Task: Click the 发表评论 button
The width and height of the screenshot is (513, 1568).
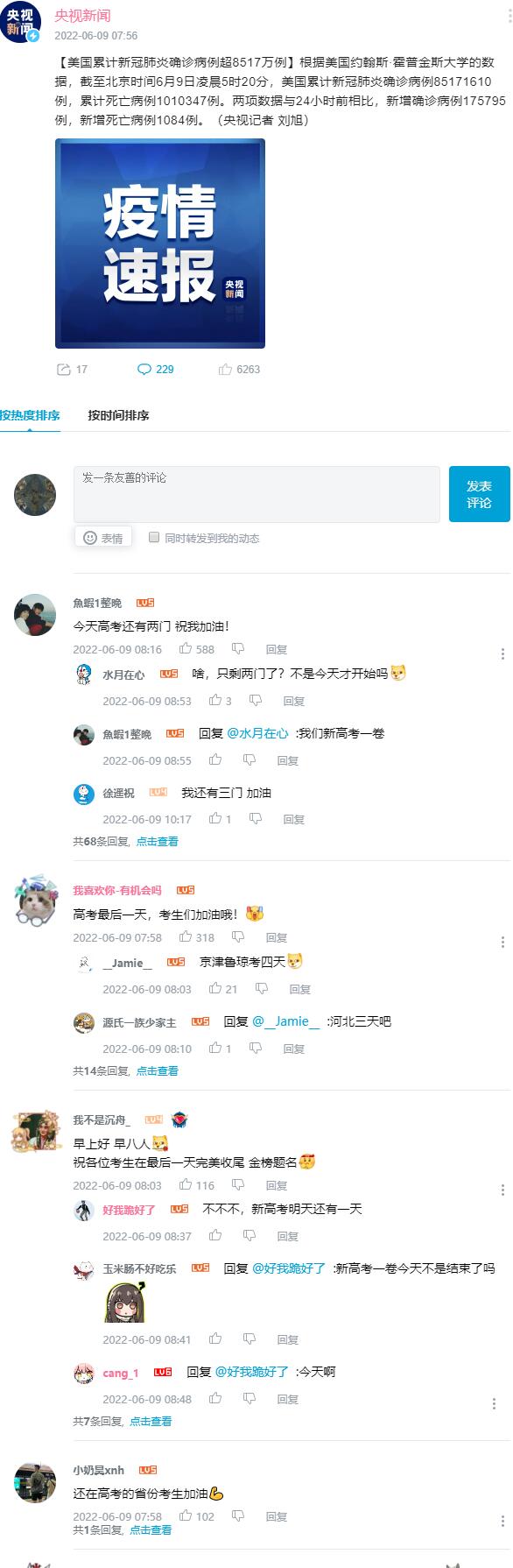Action: (480, 494)
